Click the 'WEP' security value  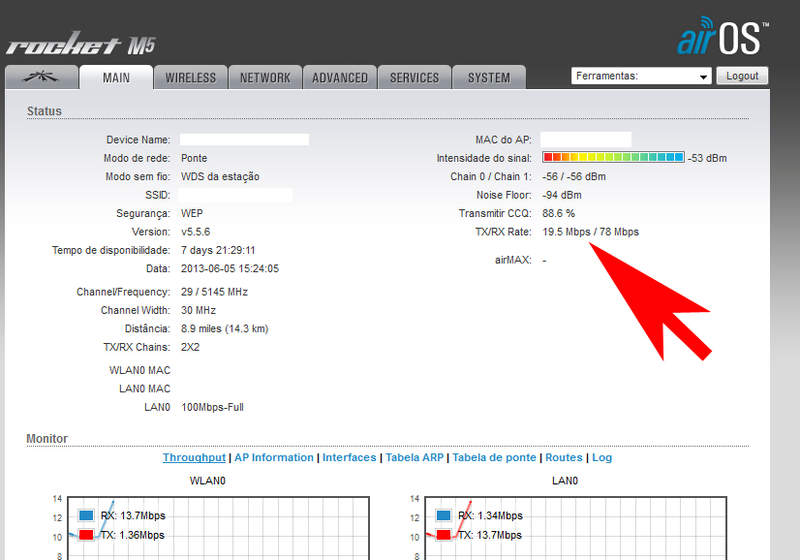point(192,213)
